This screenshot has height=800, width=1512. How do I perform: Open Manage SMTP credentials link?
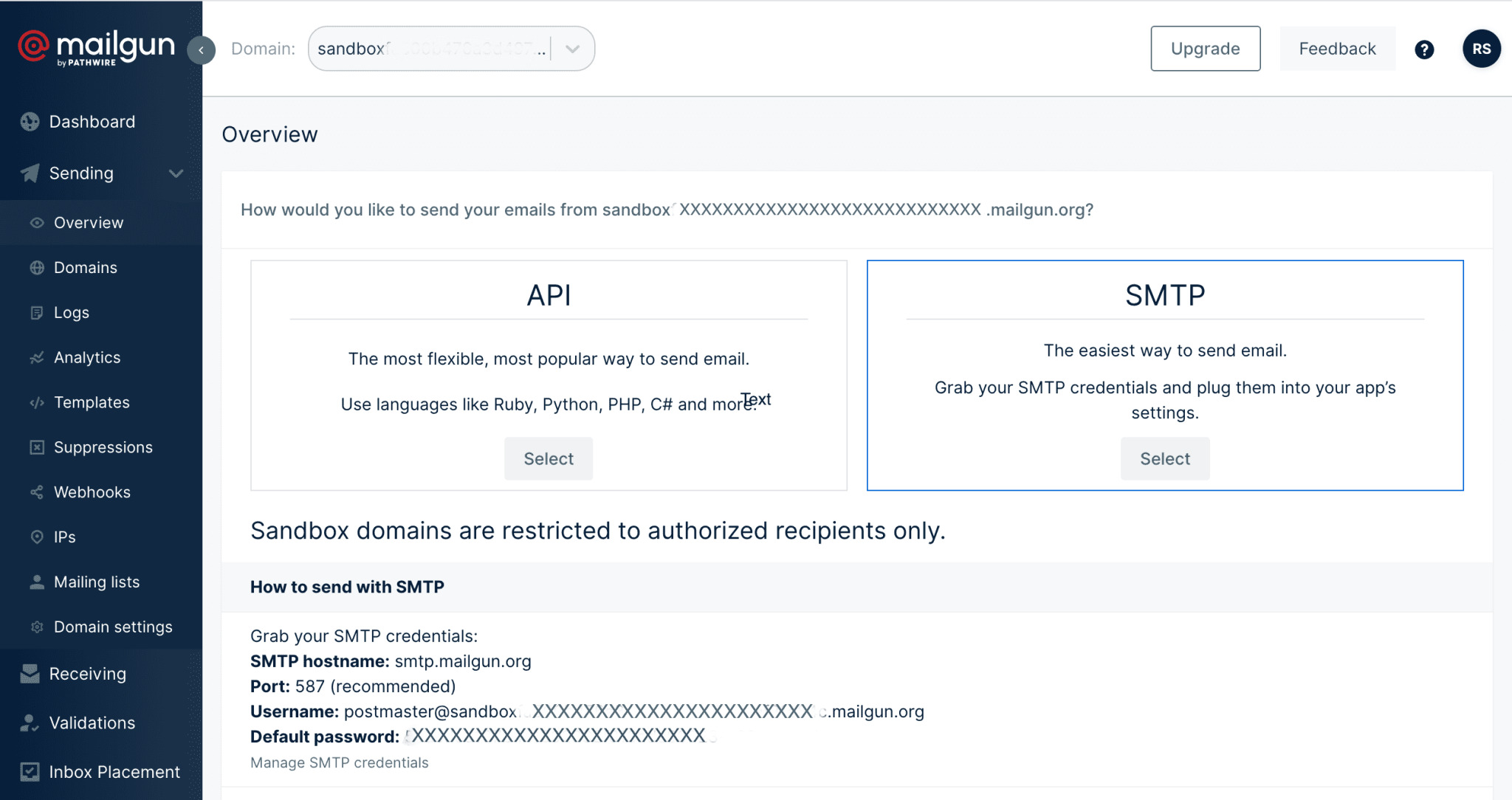click(339, 762)
